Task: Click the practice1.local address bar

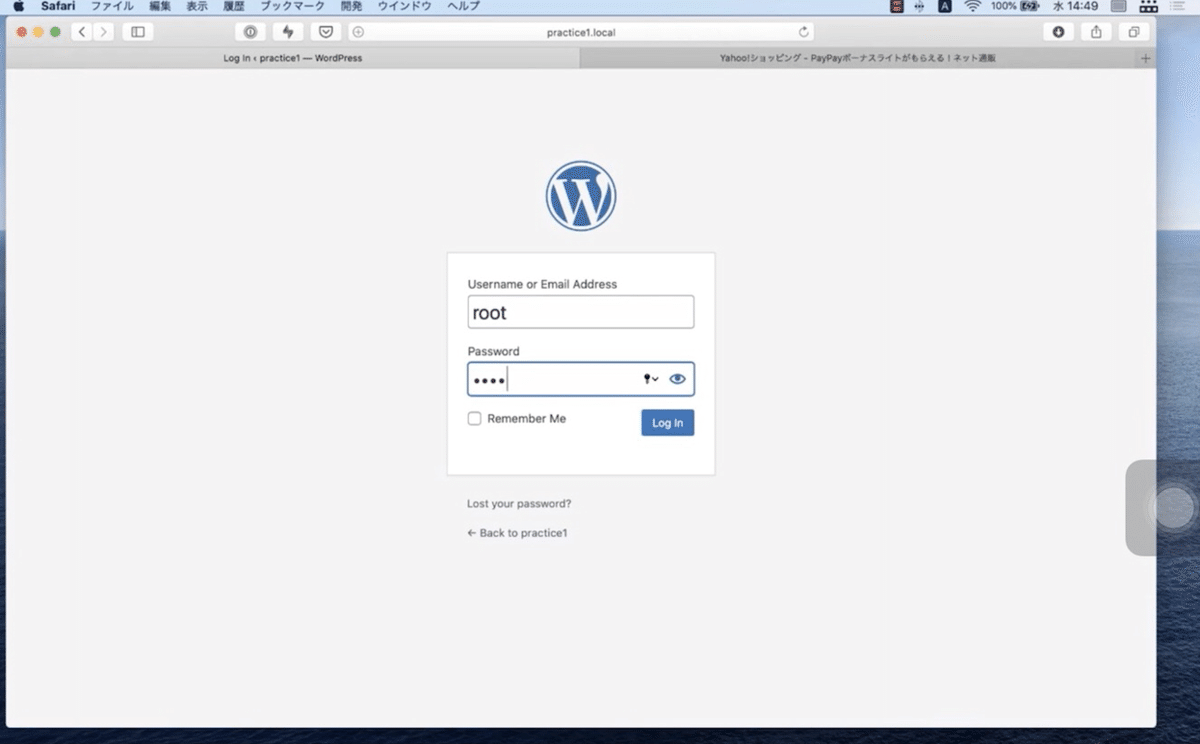Action: (x=581, y=32)
